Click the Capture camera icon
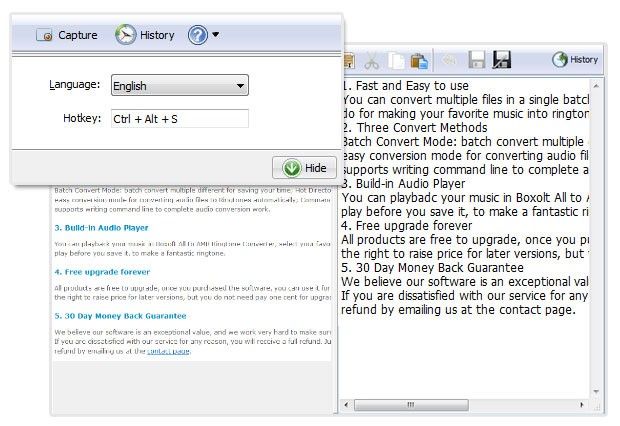Screen dimensions: 620x426 pos(44,36)
